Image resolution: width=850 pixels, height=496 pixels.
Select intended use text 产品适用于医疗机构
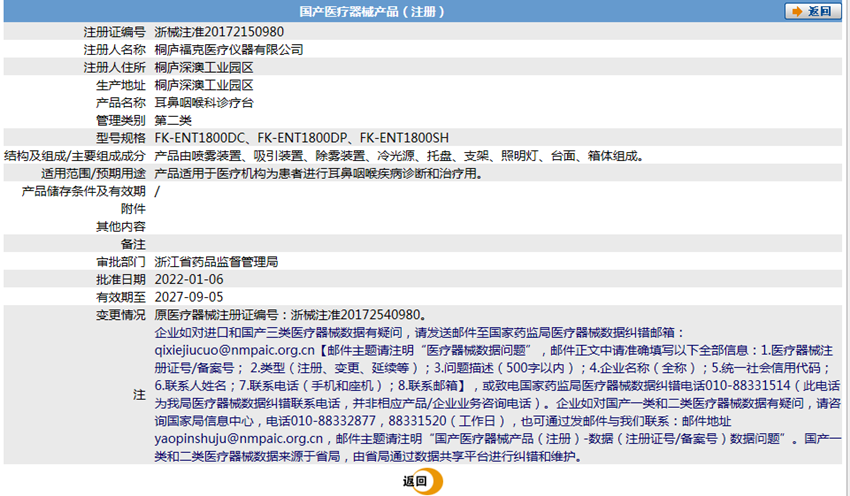pos(319,173)
